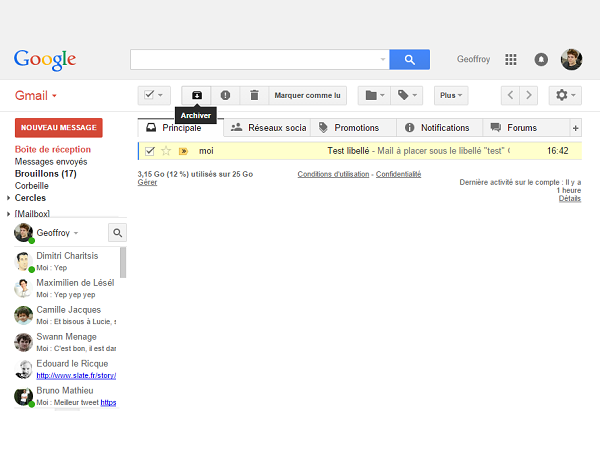The width and height of the screenshot is (600, 450).
Task: Open Boîte de réception folder
Action: point(53,149)
